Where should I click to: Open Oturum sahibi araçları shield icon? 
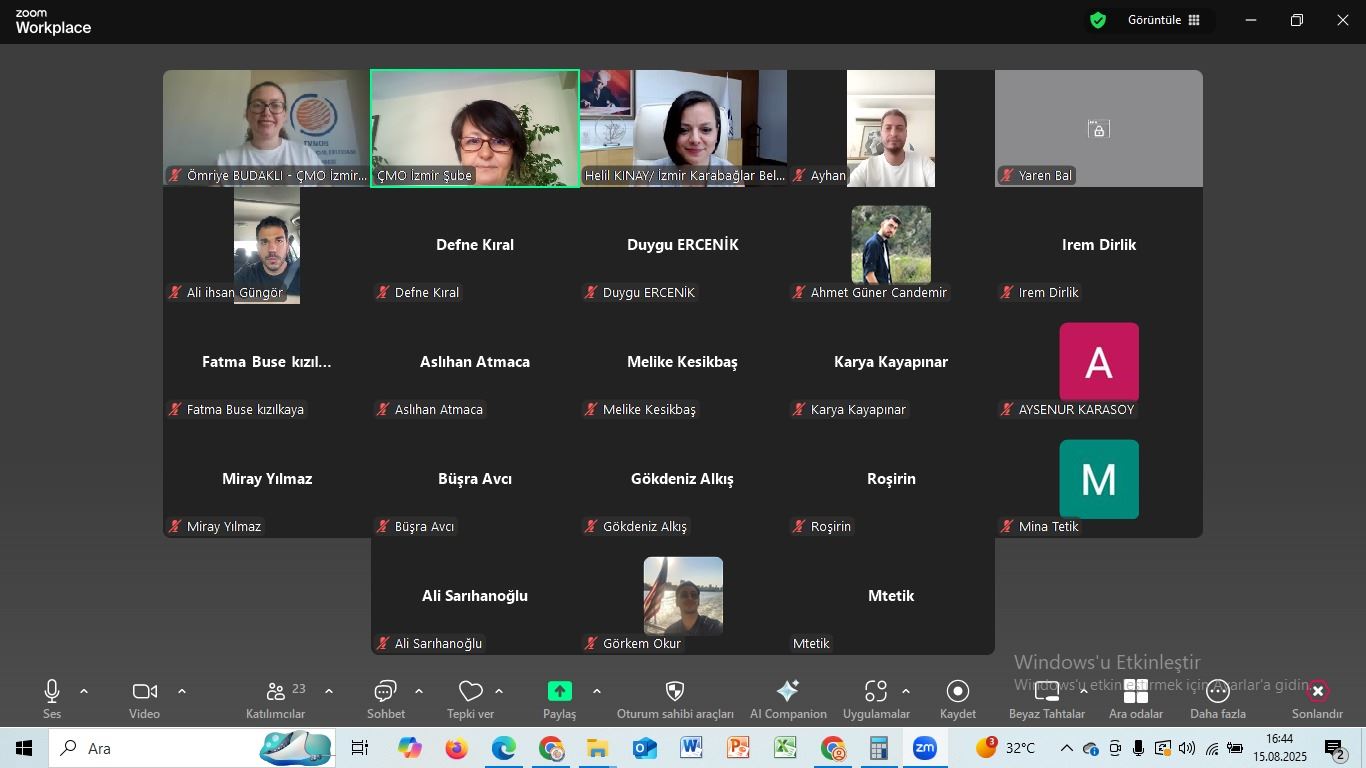click(x=675, y=692)
